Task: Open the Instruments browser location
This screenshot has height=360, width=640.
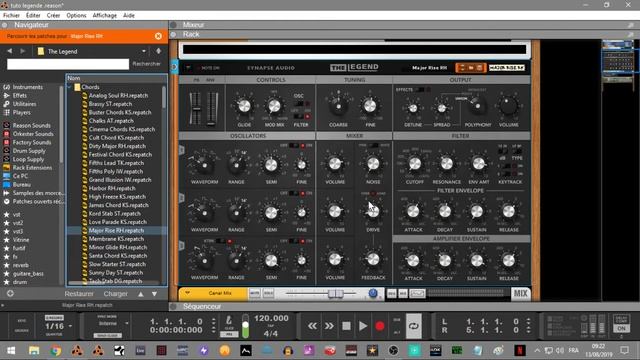Action: [27, 87]
